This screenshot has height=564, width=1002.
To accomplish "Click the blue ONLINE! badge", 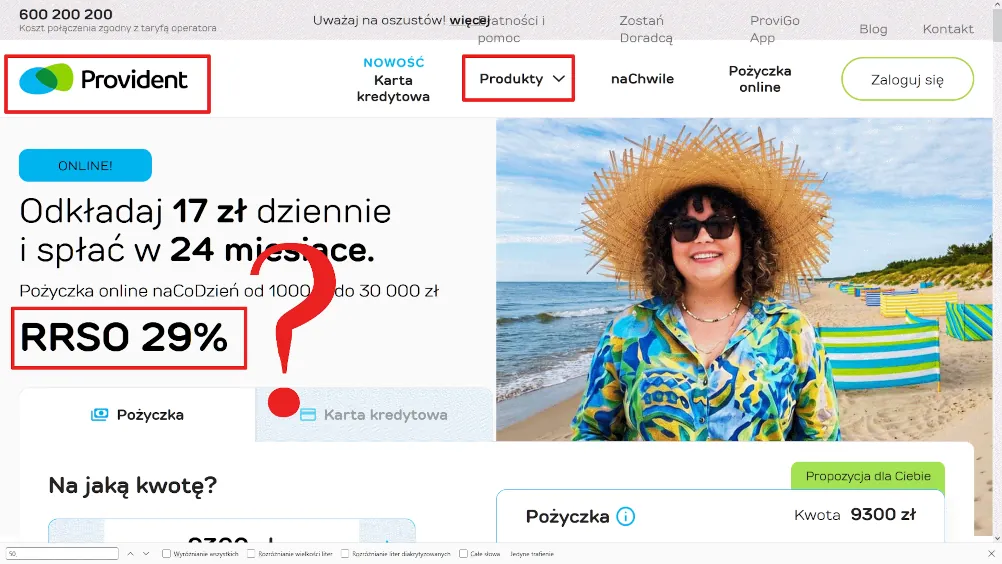I will (85, 165).
